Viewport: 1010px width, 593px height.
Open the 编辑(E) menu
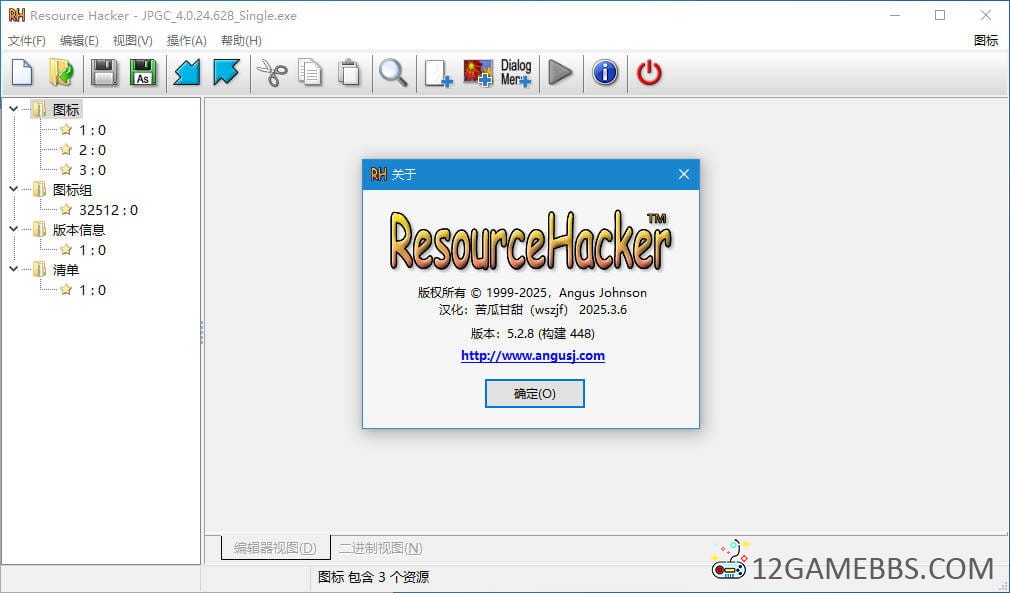(79, 41)
